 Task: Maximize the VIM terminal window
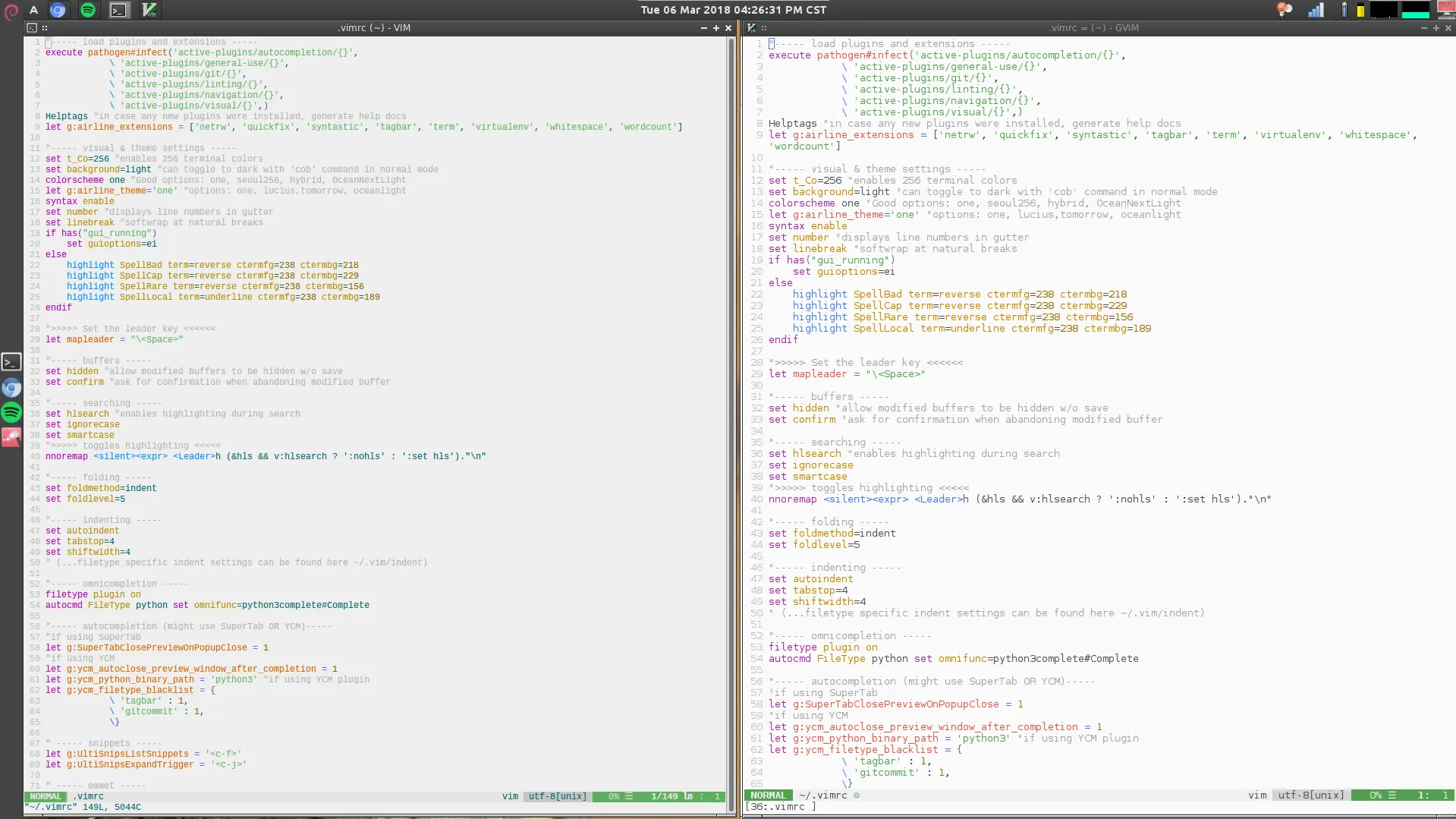pos(715,27)
